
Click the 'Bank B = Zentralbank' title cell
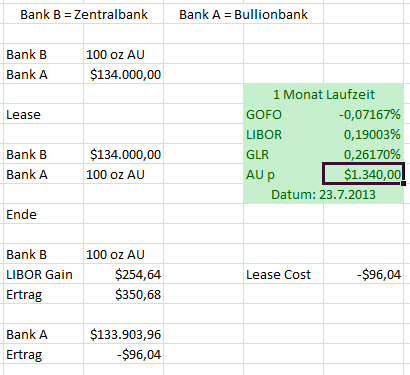(83, 14)
